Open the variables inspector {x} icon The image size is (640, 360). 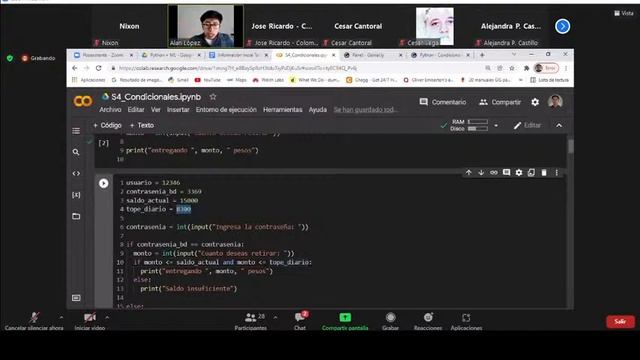76,195
